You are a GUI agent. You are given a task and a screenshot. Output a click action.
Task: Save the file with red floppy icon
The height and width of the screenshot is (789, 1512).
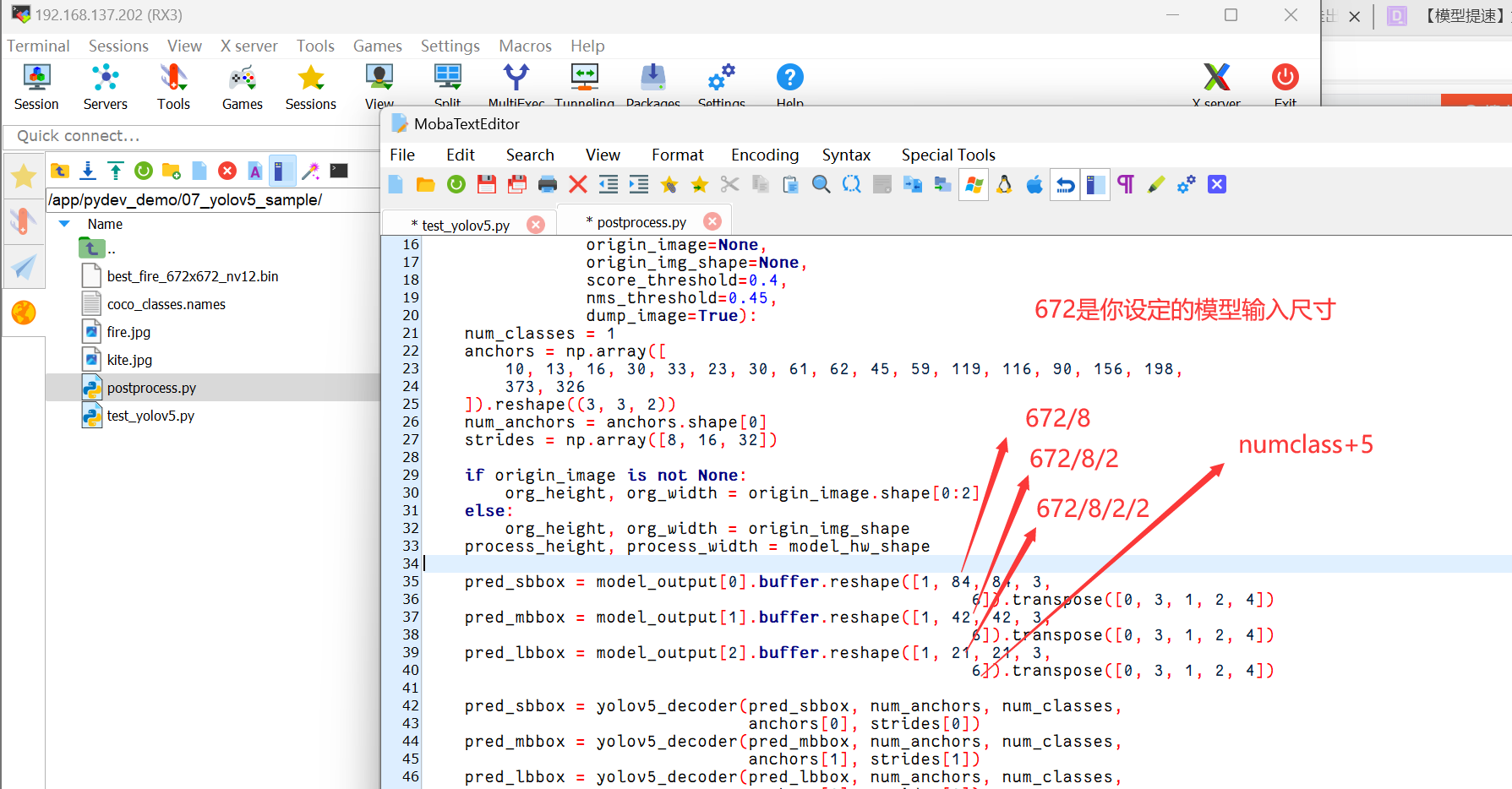tap(487, 184)
